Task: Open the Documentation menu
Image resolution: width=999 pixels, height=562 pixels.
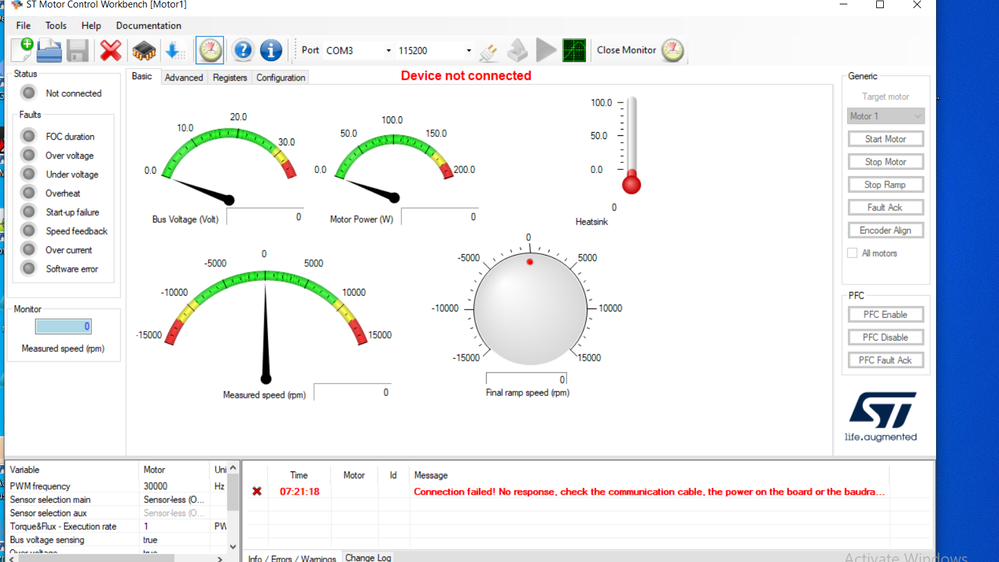Action: (148, 25)
